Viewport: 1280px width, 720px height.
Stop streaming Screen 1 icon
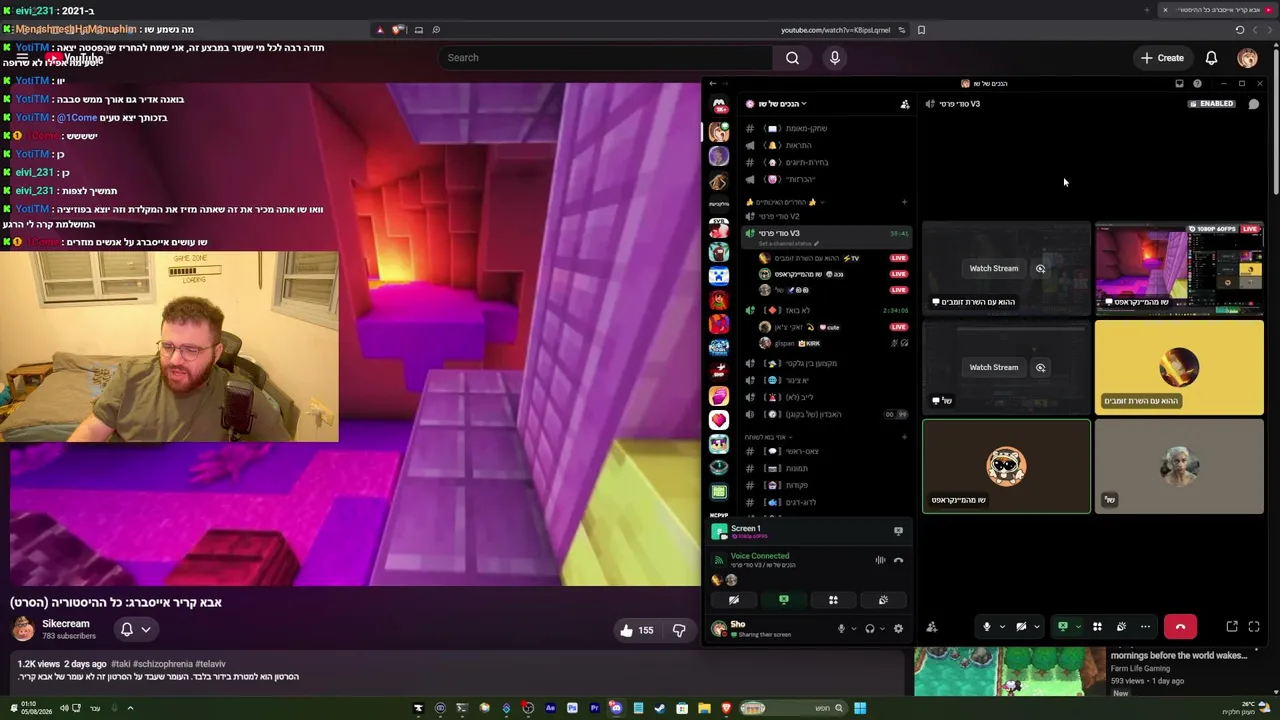[x=898, y=531]
